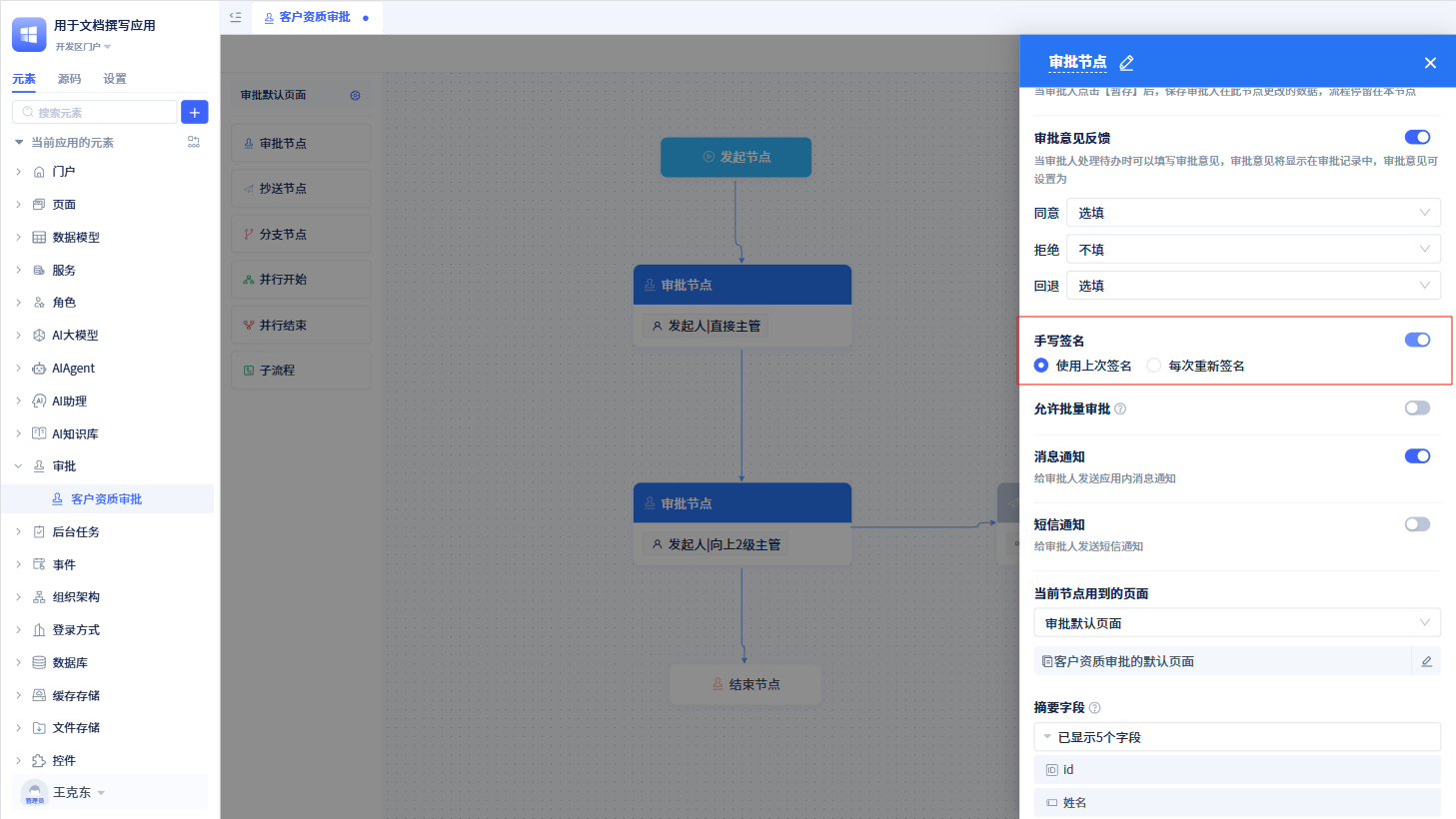
Task: Select the 抄送节点 palette item
Action: click(301, 189)
